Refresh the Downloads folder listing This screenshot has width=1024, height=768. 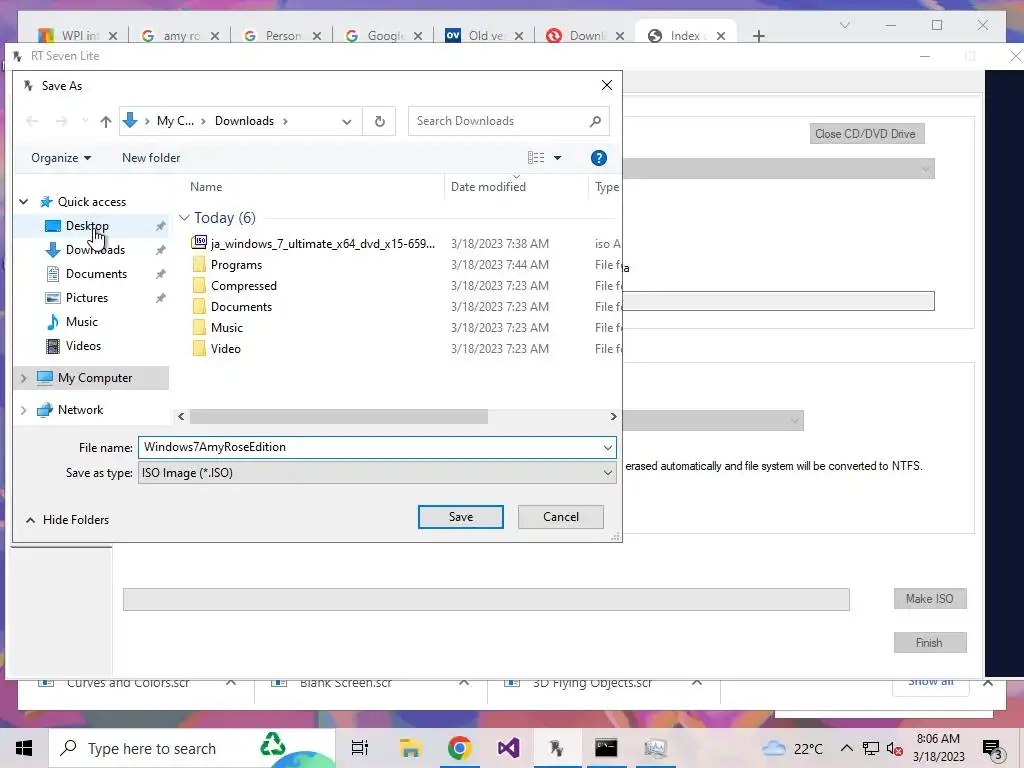coord(379,121)
